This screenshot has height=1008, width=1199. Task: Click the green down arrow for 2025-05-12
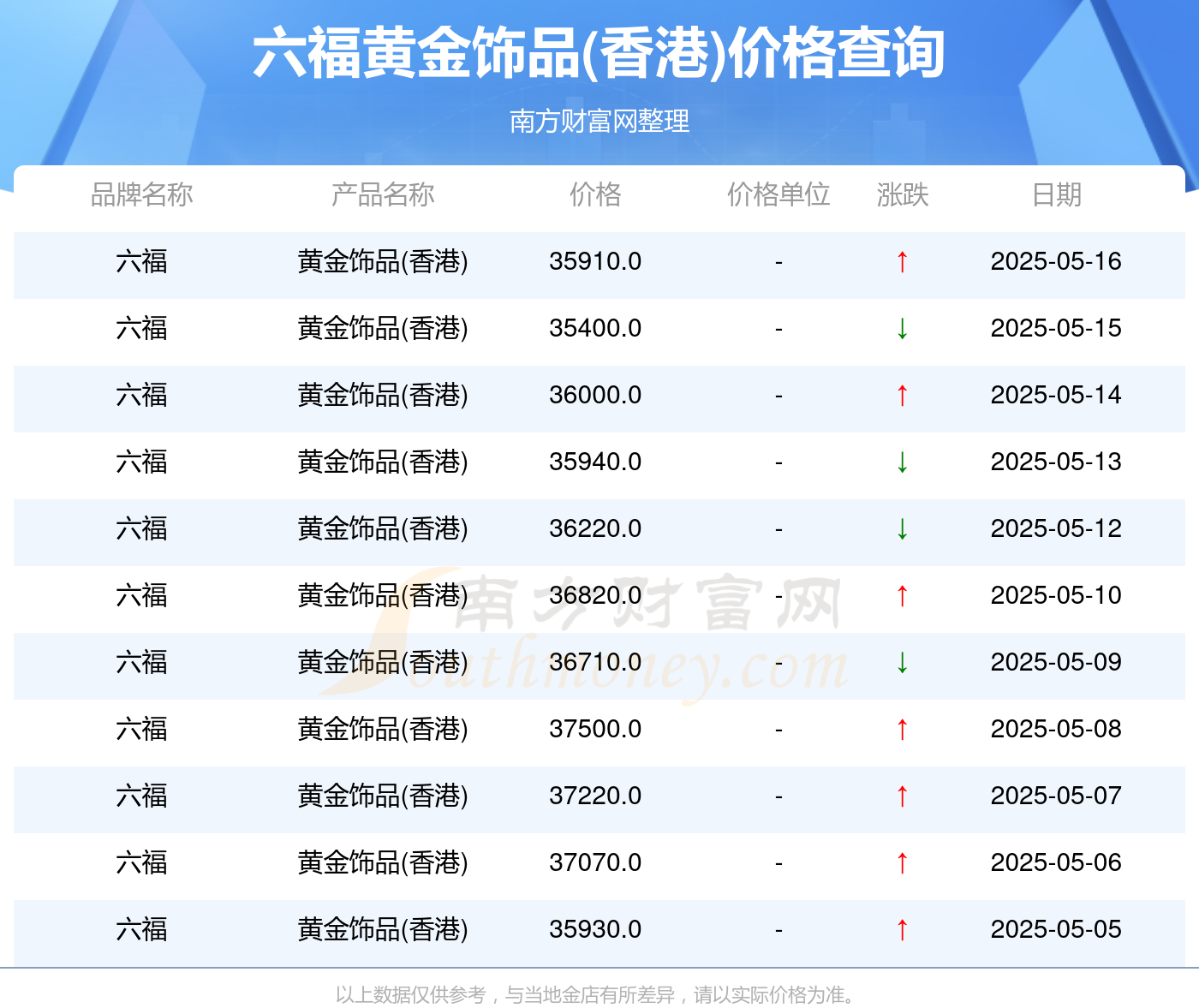click(902, 528)
